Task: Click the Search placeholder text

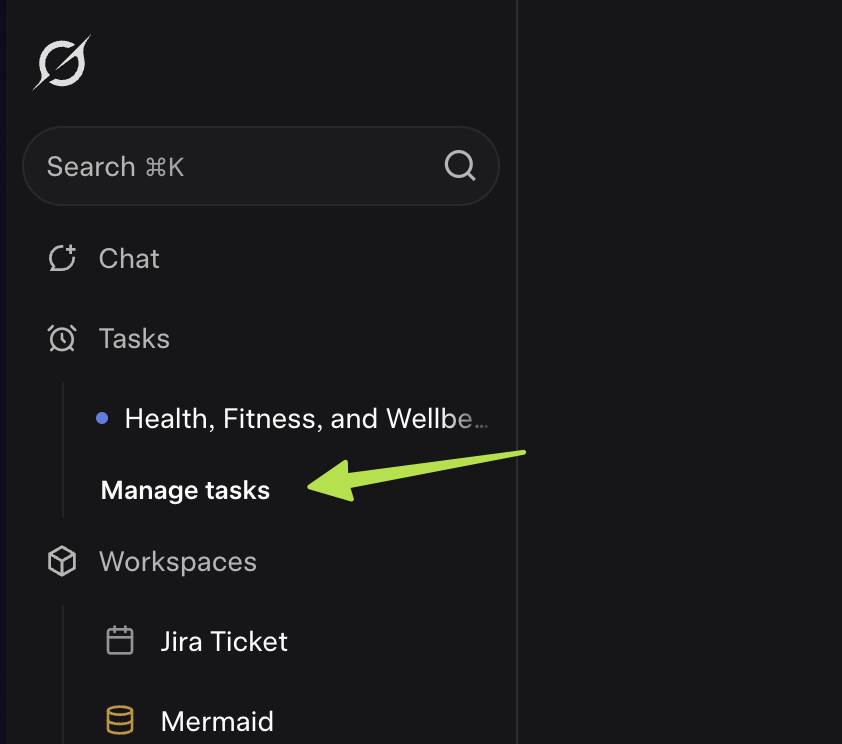Action: 115,166
